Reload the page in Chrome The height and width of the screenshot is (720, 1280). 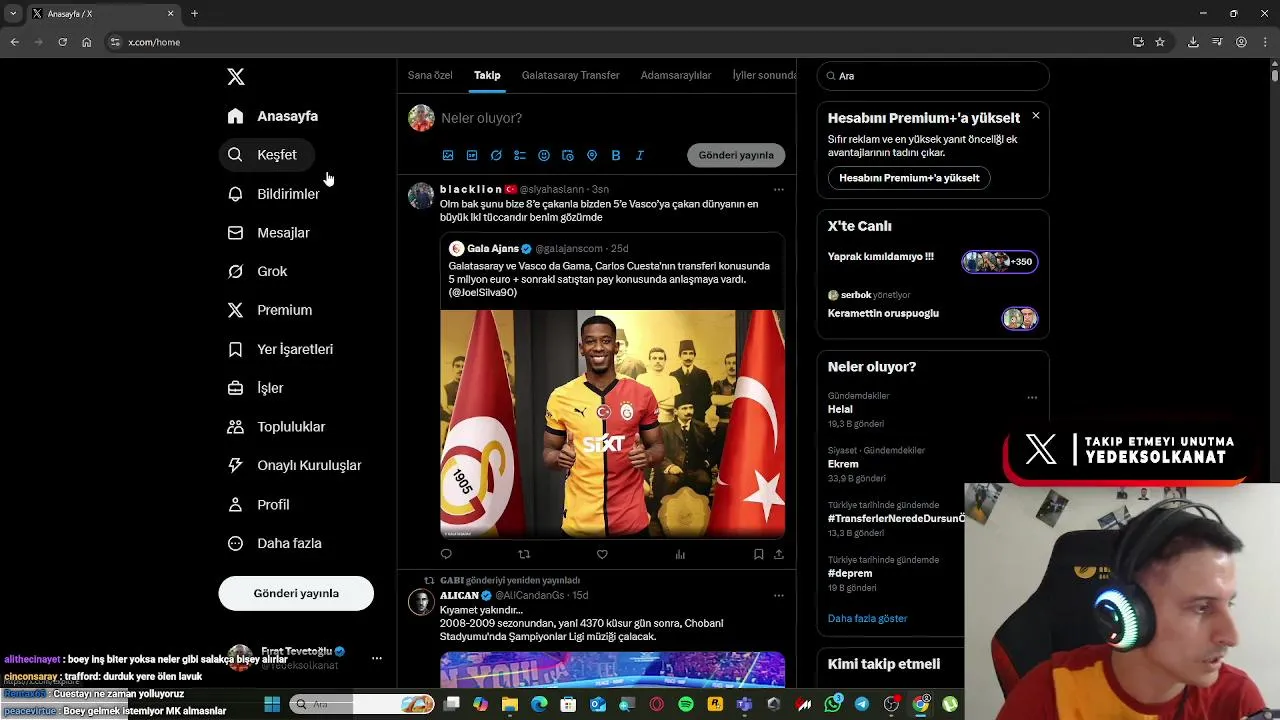62,42
